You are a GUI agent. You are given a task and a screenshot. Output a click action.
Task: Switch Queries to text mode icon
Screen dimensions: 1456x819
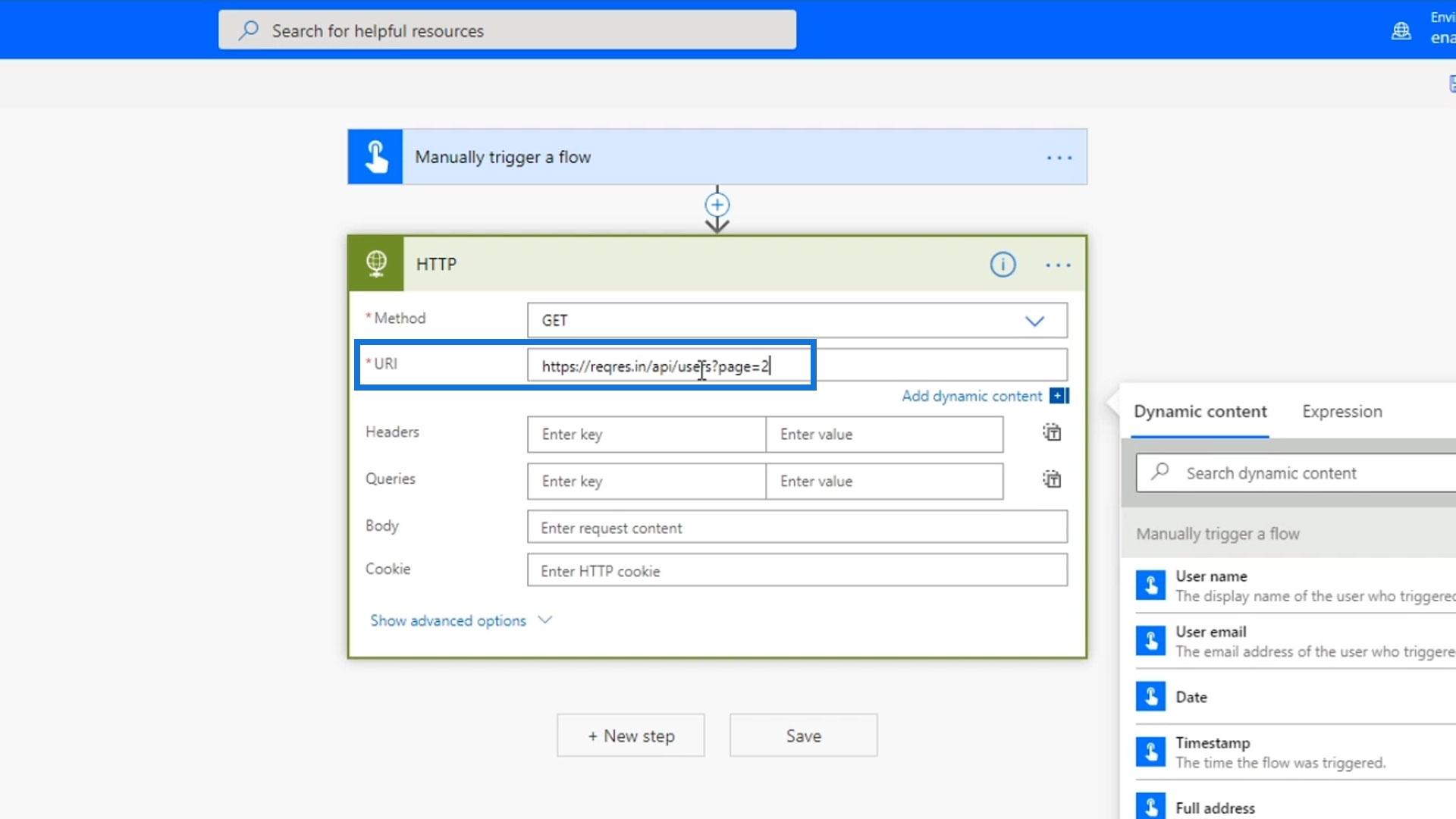pyautogui.click(x=1052, y=480)
